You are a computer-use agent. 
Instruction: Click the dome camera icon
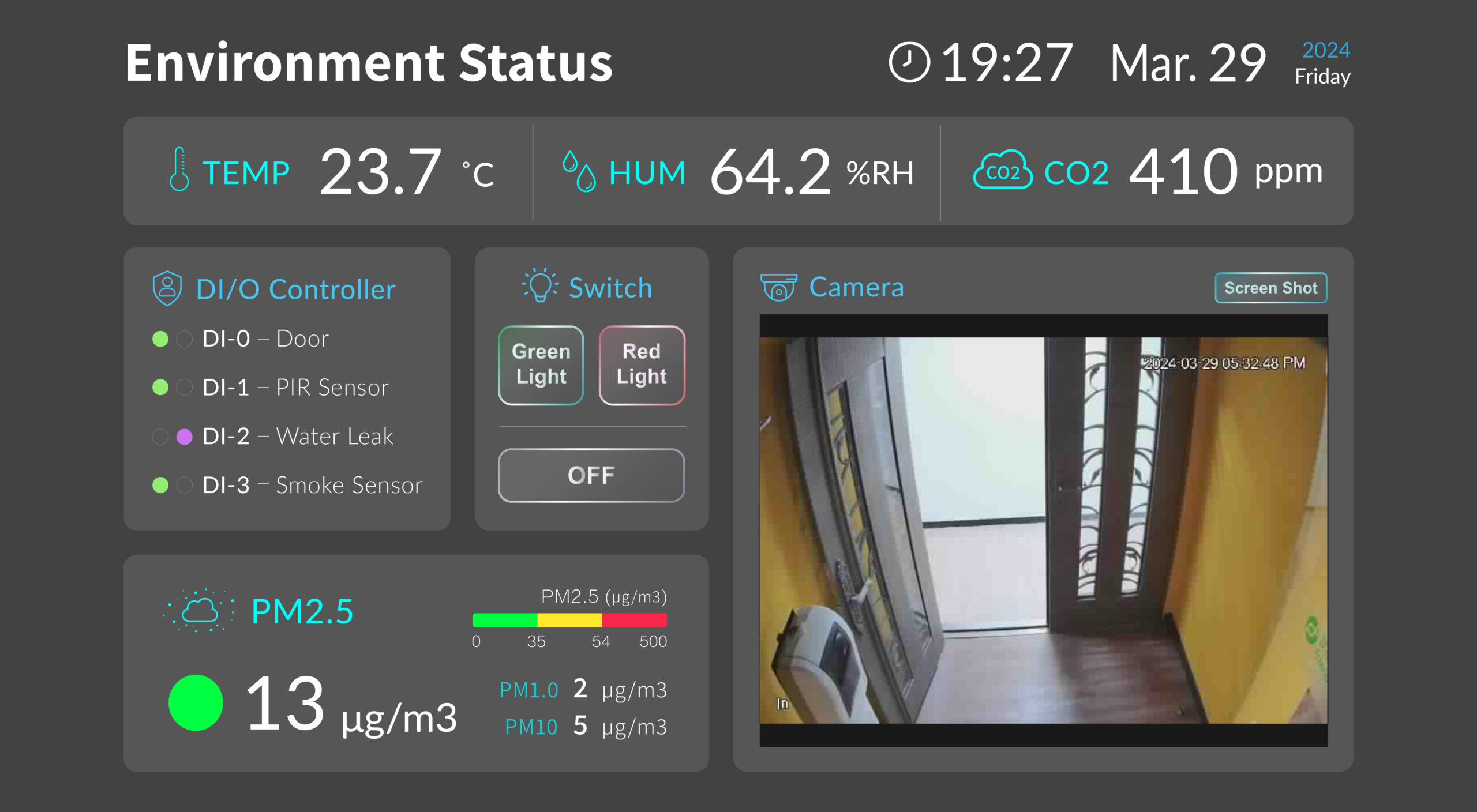(779, 287)
